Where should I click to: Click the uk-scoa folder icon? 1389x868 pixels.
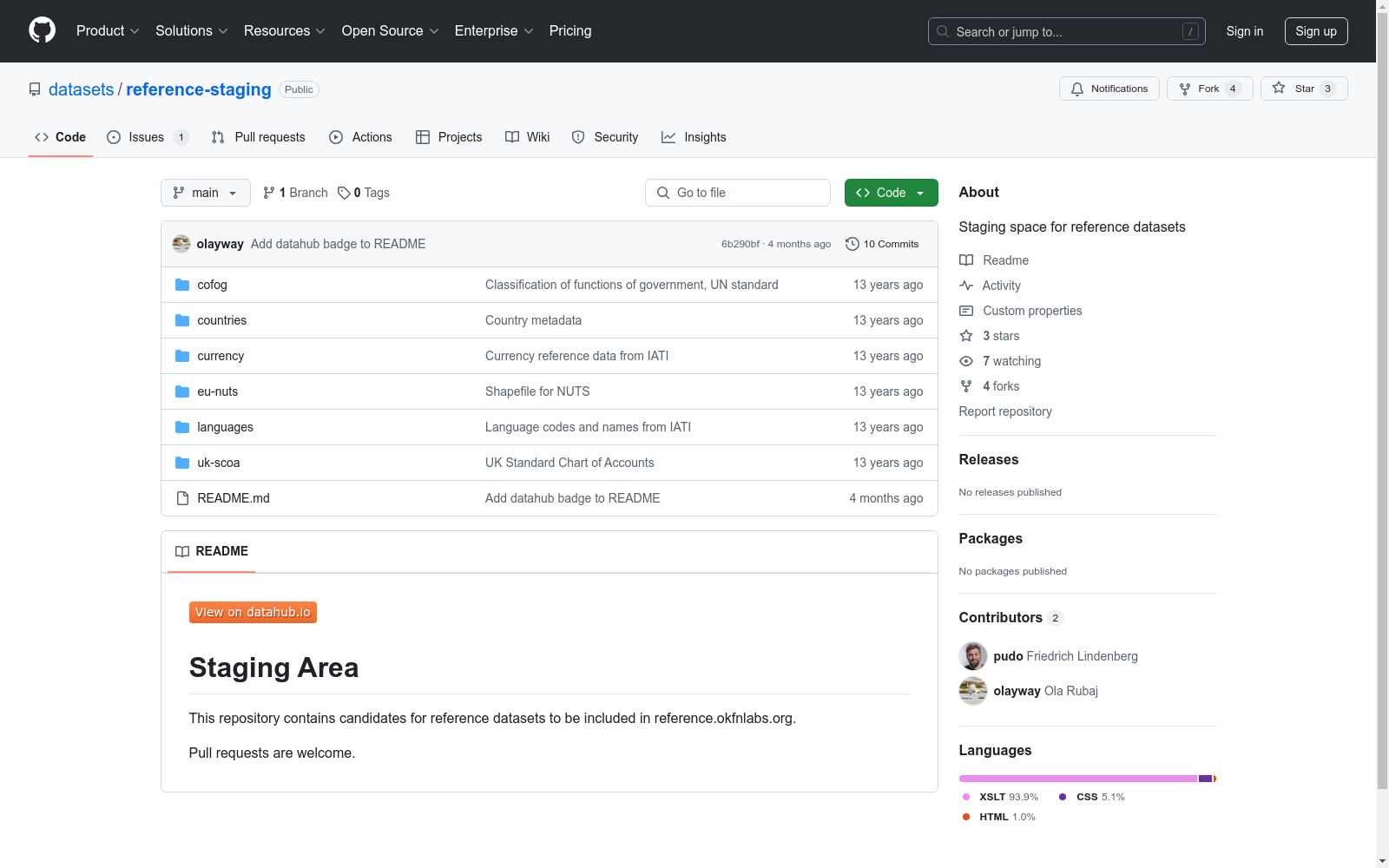[182, 463]
